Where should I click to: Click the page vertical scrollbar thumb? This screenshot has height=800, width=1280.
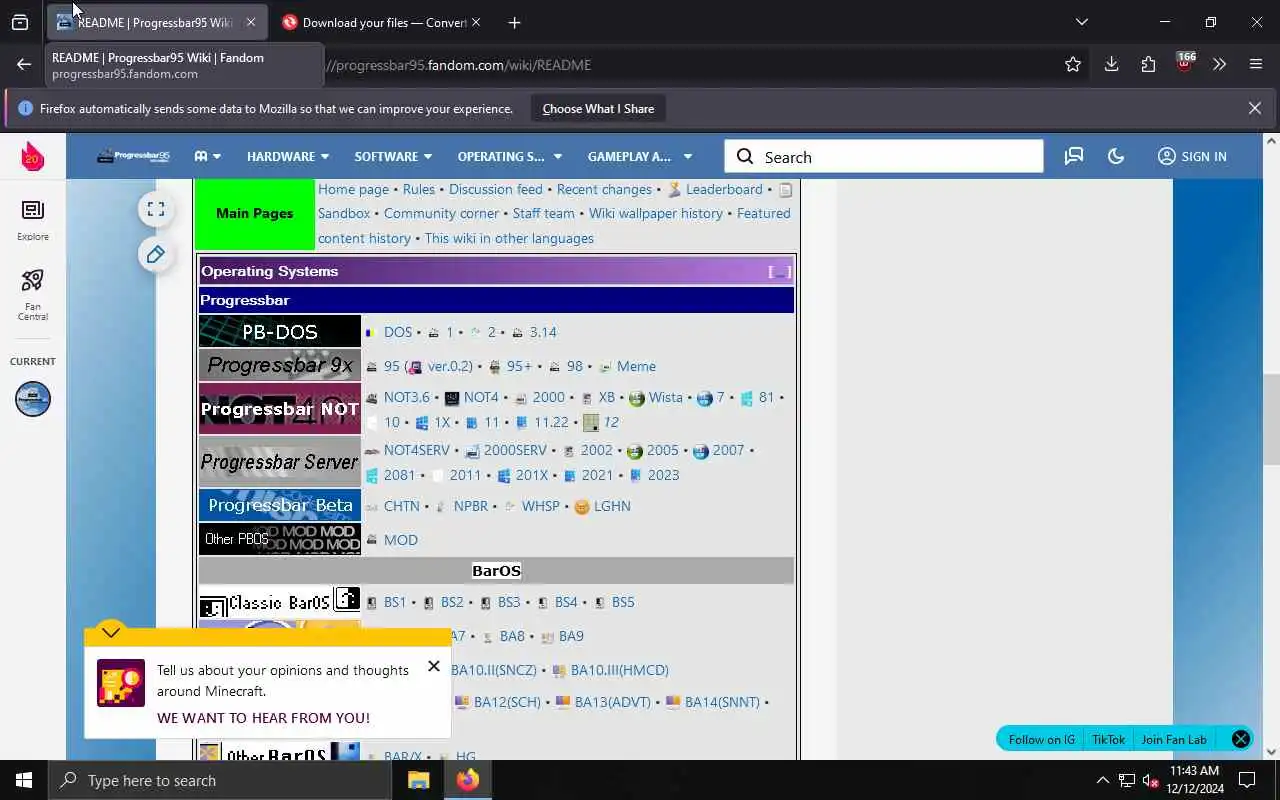coord(1271,420)
